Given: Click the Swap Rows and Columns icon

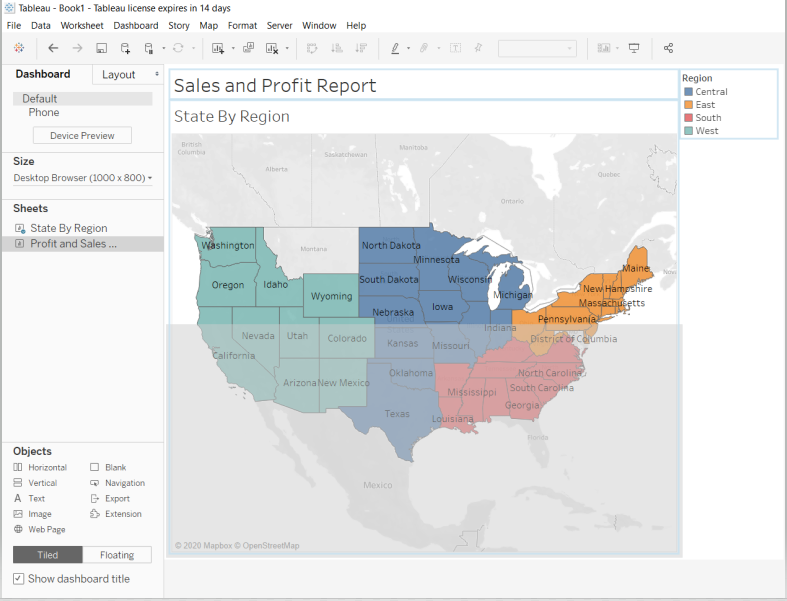Looking at the screenshot, I should pos(312,48).
